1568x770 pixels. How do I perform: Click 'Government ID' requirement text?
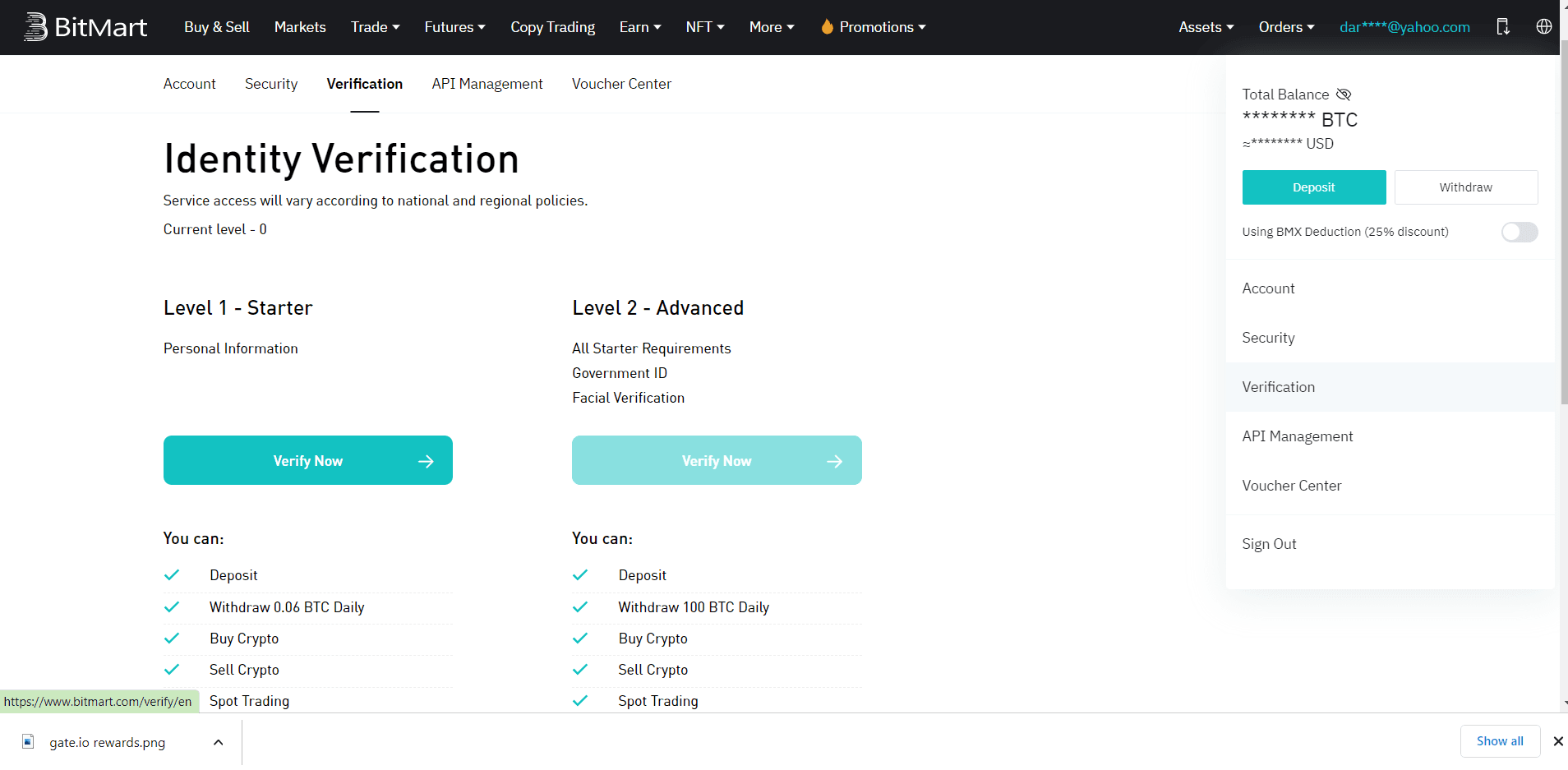[x=620, y=373]
